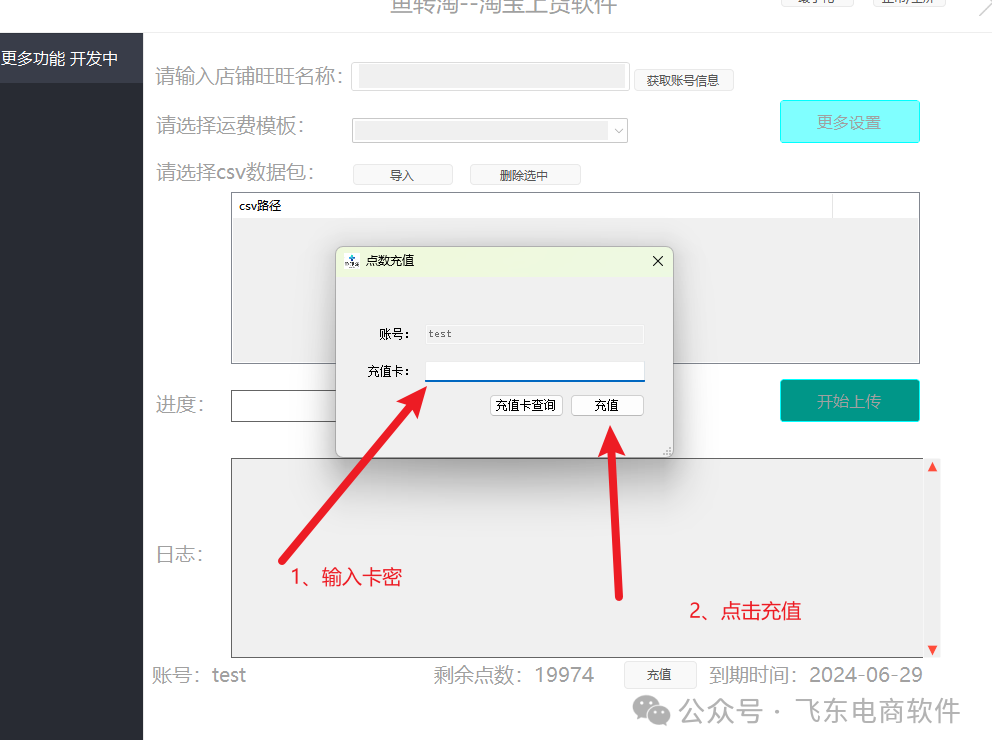Click the log scrollbar up arrow
The width and height of the screenshot is (992, 751).
pyautogui.click(x=932, y=467)
